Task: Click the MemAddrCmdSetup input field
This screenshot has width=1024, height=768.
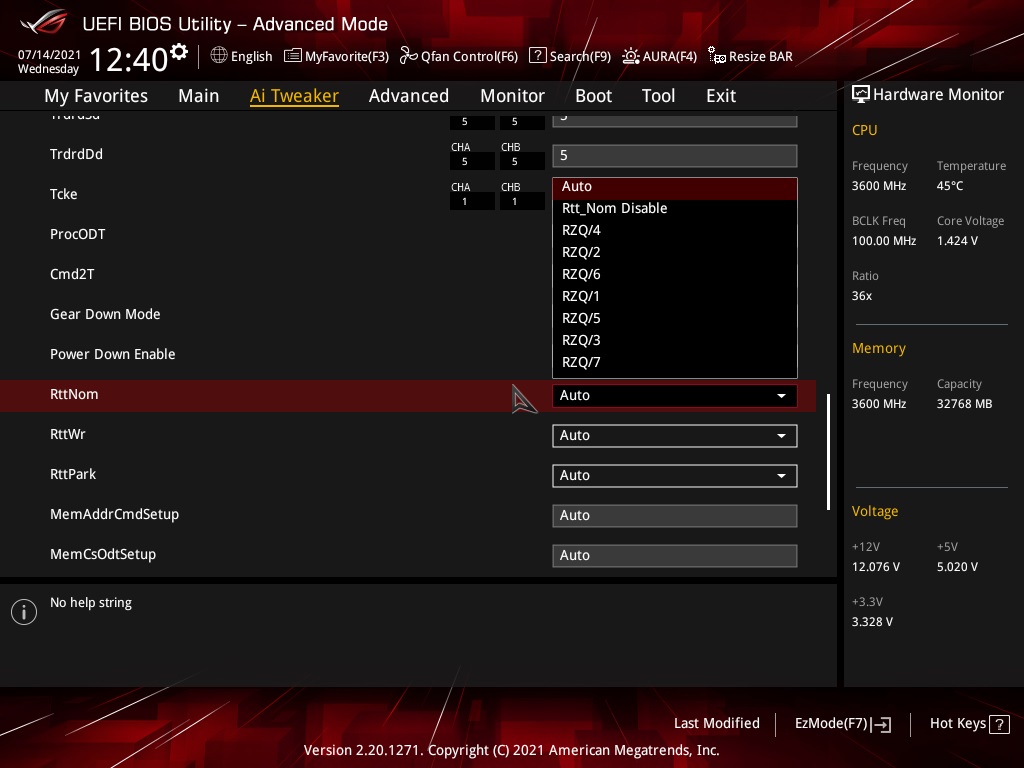Action: pos(675,515)
